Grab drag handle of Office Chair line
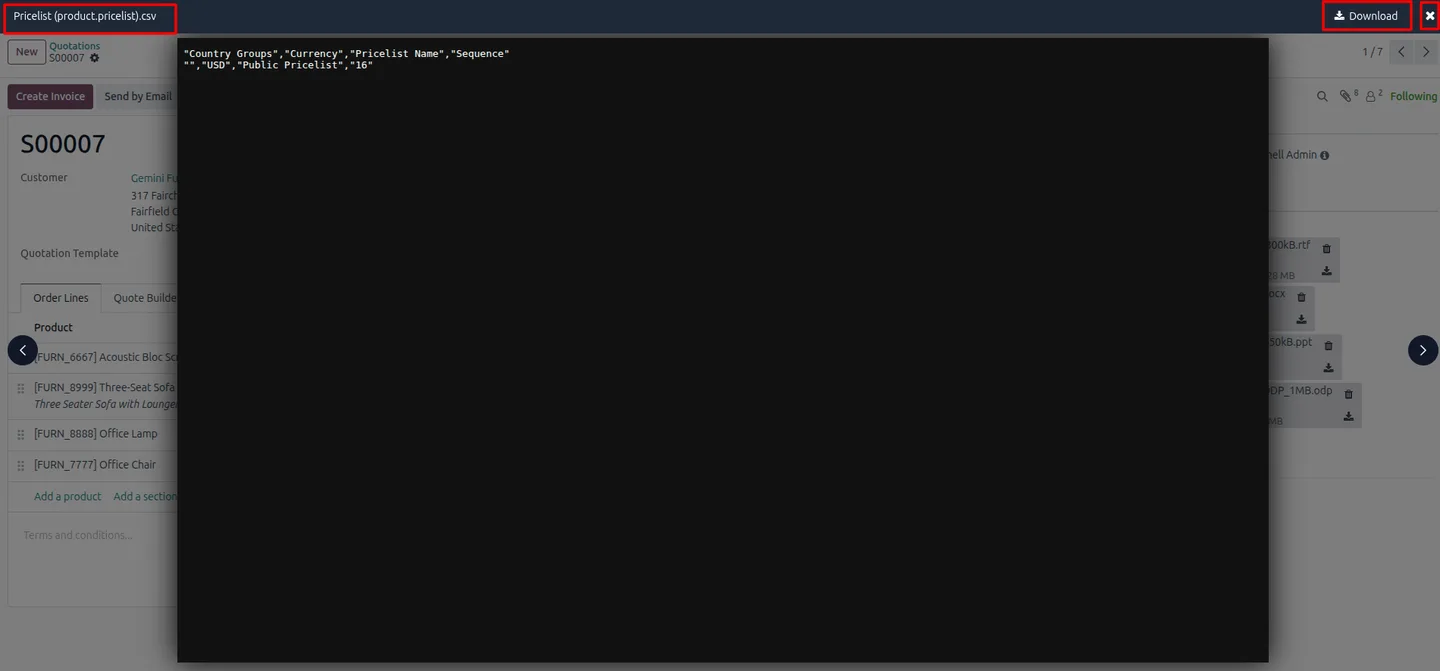This screenshot has width=1440, height=671. [x=21, y=465]
